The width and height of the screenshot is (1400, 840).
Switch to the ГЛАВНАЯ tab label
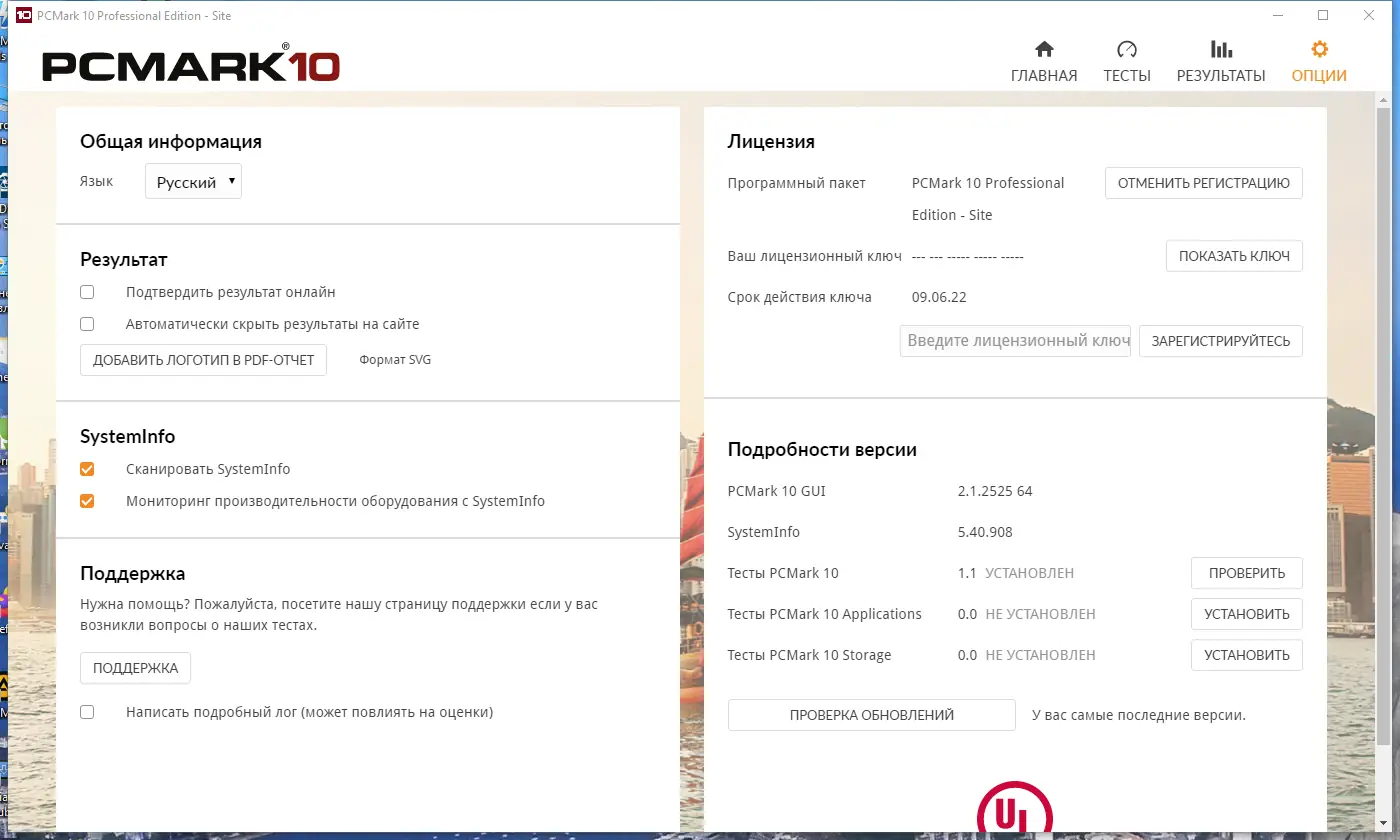tap(1044, 76)
